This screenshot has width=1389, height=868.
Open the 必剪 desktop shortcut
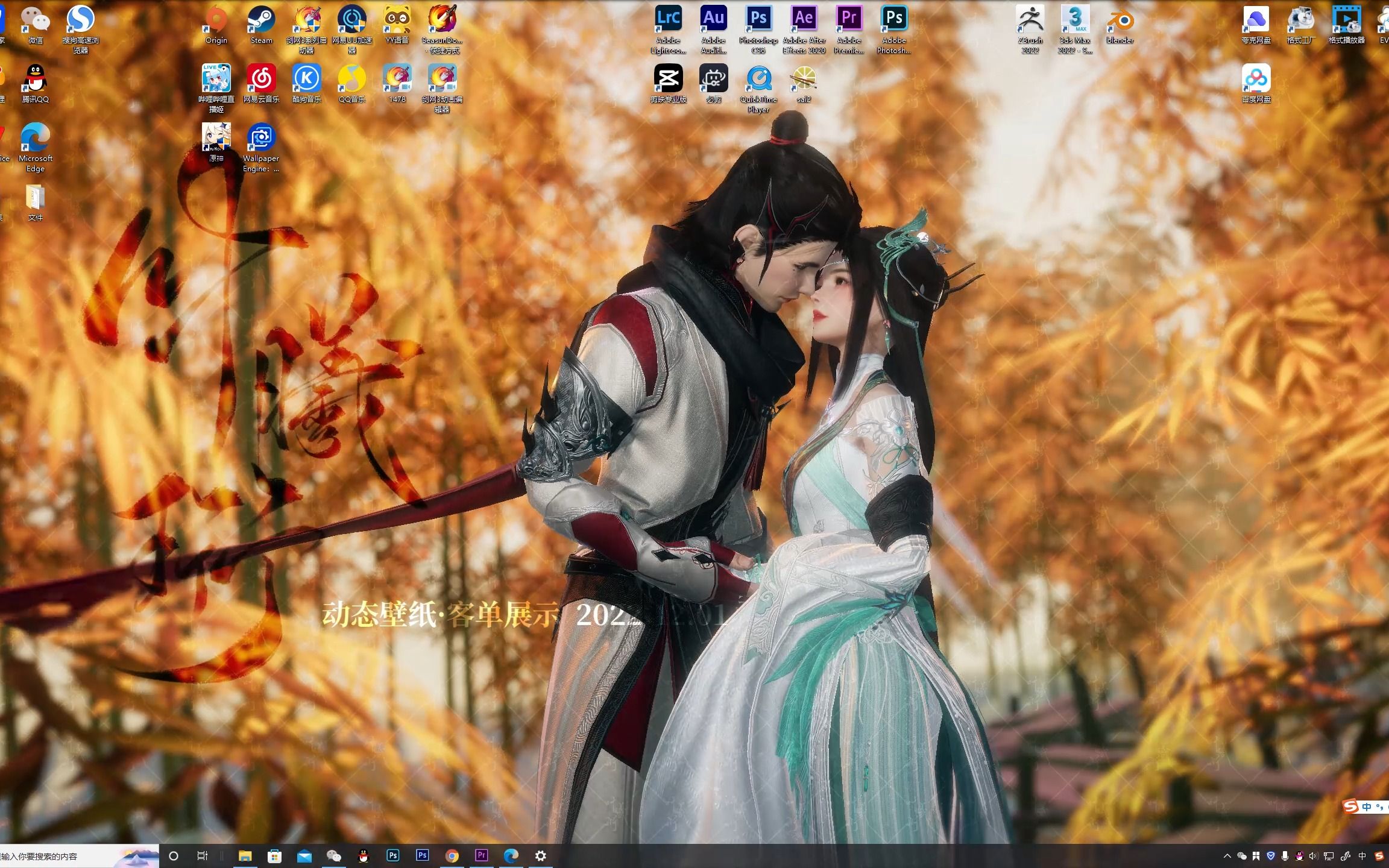pyautogui.click(x=714, y=83)
